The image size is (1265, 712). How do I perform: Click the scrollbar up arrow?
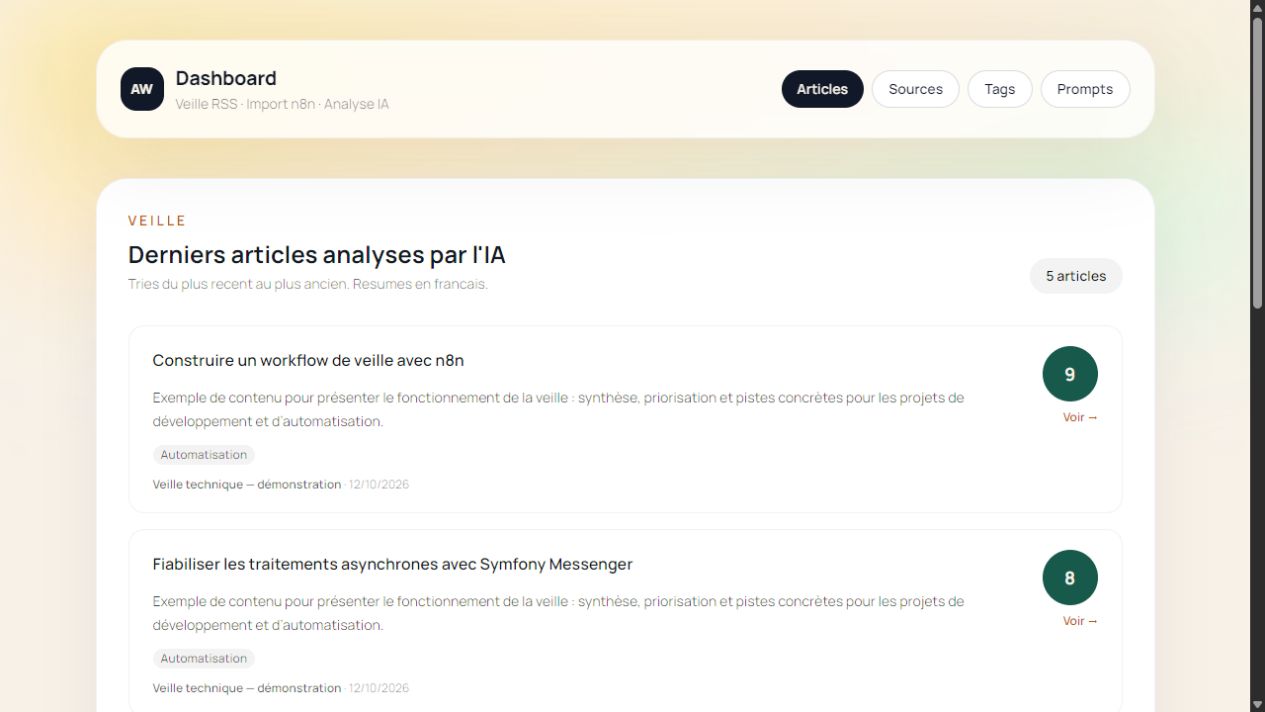click(1257, 7)
